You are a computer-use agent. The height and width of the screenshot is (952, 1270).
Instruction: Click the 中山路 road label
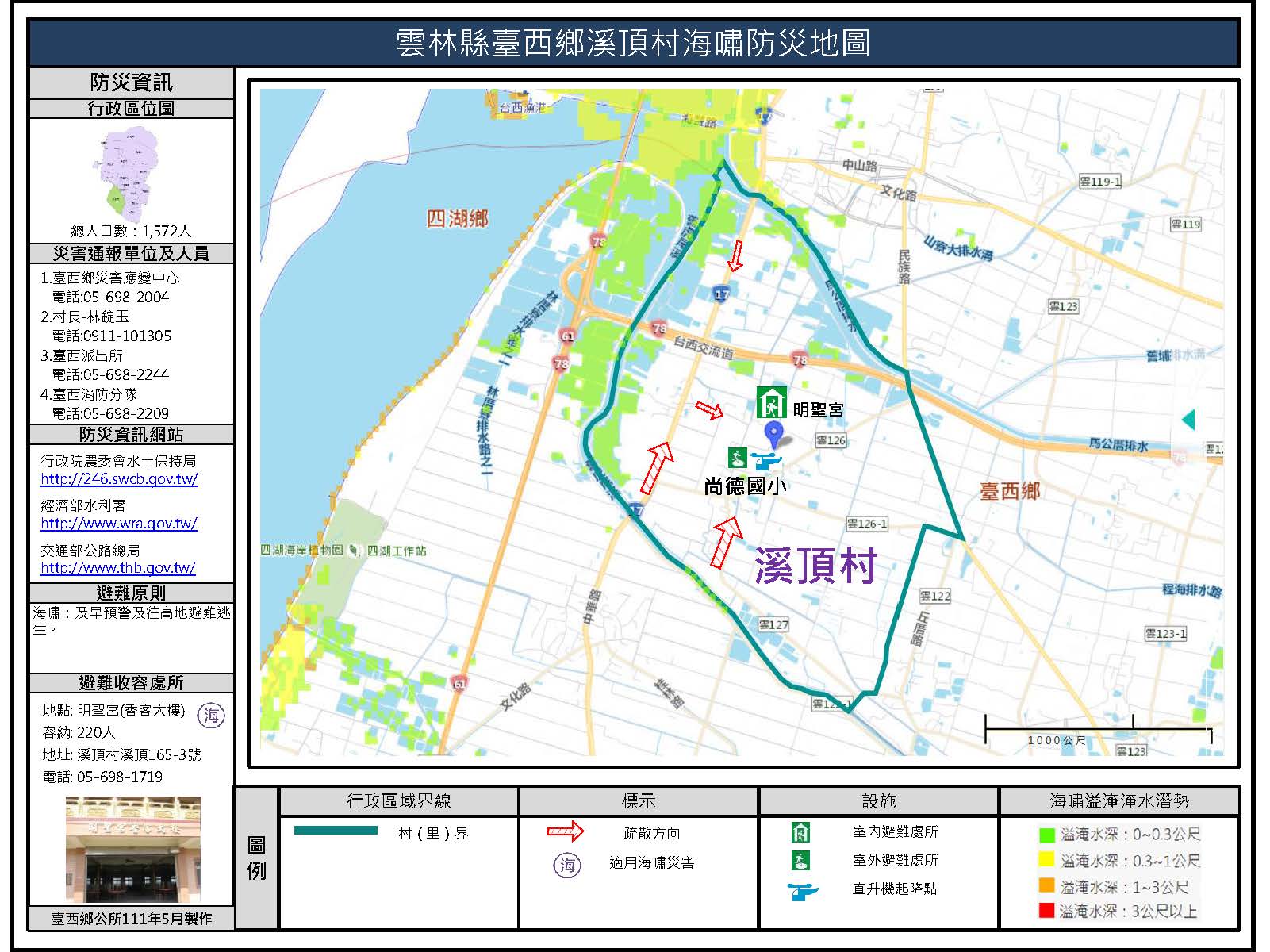tap(860, 166)
